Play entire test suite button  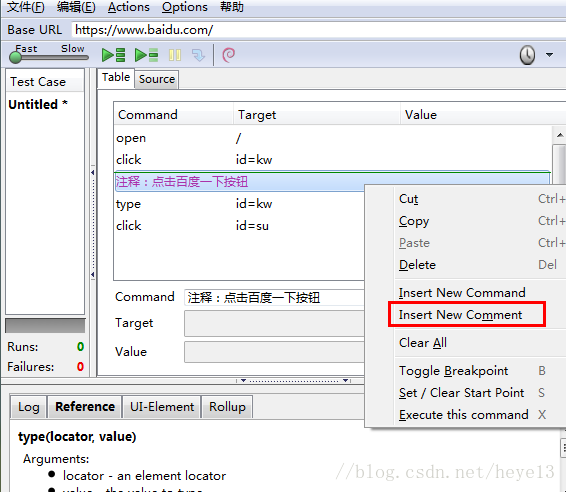coord(113,55)
